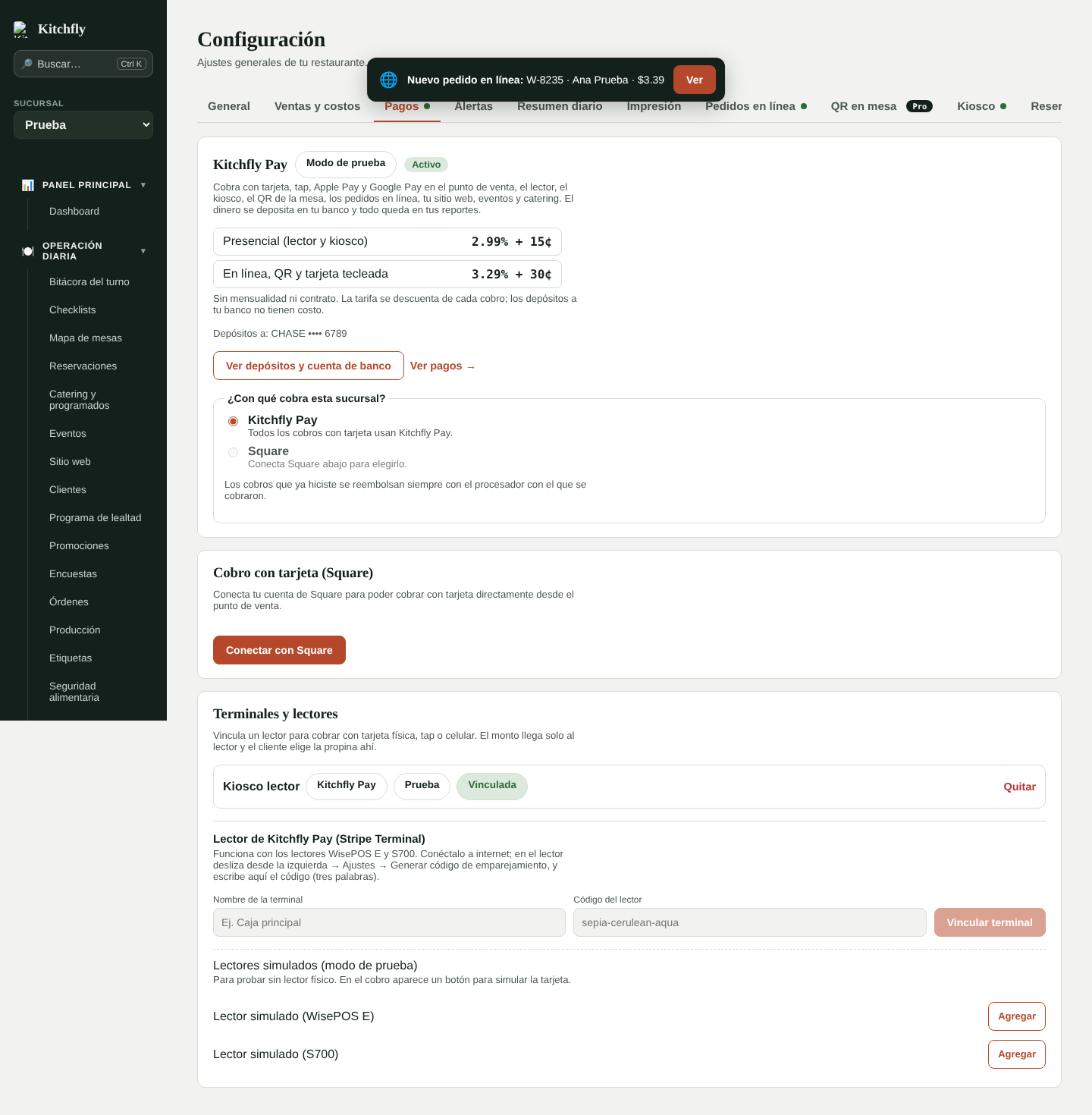
Task: Collapse the Panel Principal section
Action: 143,185
